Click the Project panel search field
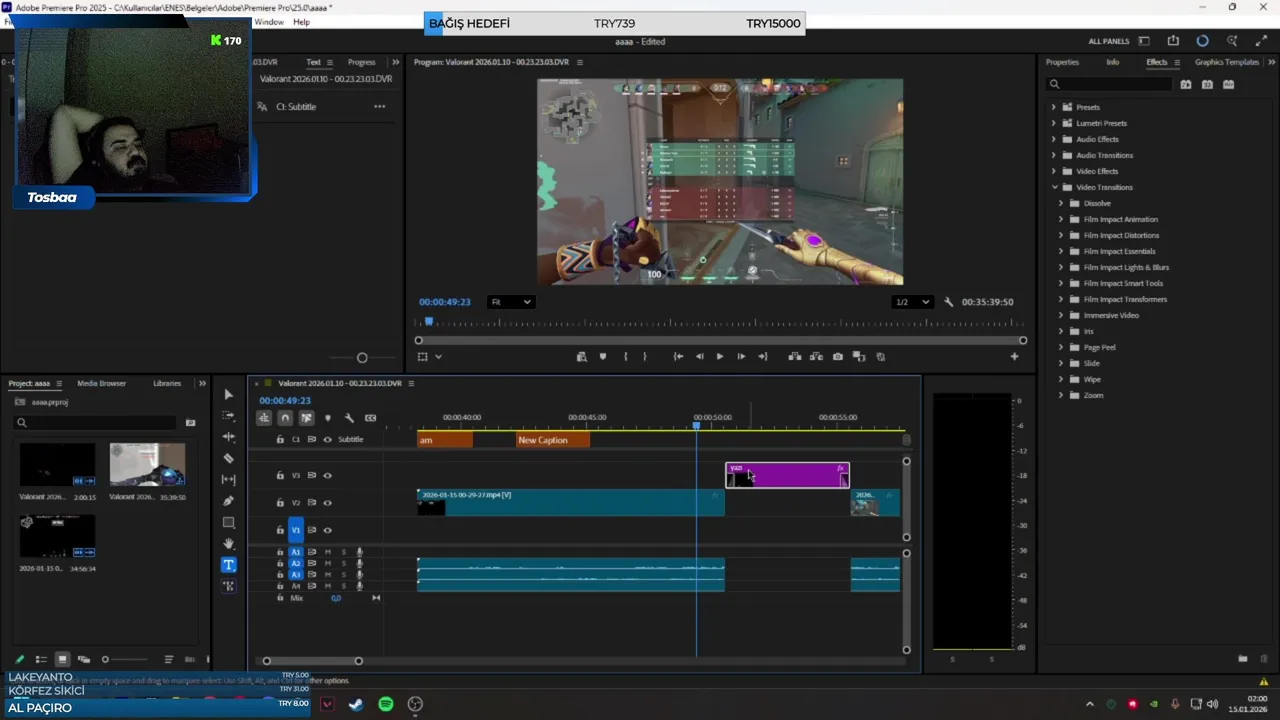This screenshot has height=720, width=1280. (x=96, y=423)
